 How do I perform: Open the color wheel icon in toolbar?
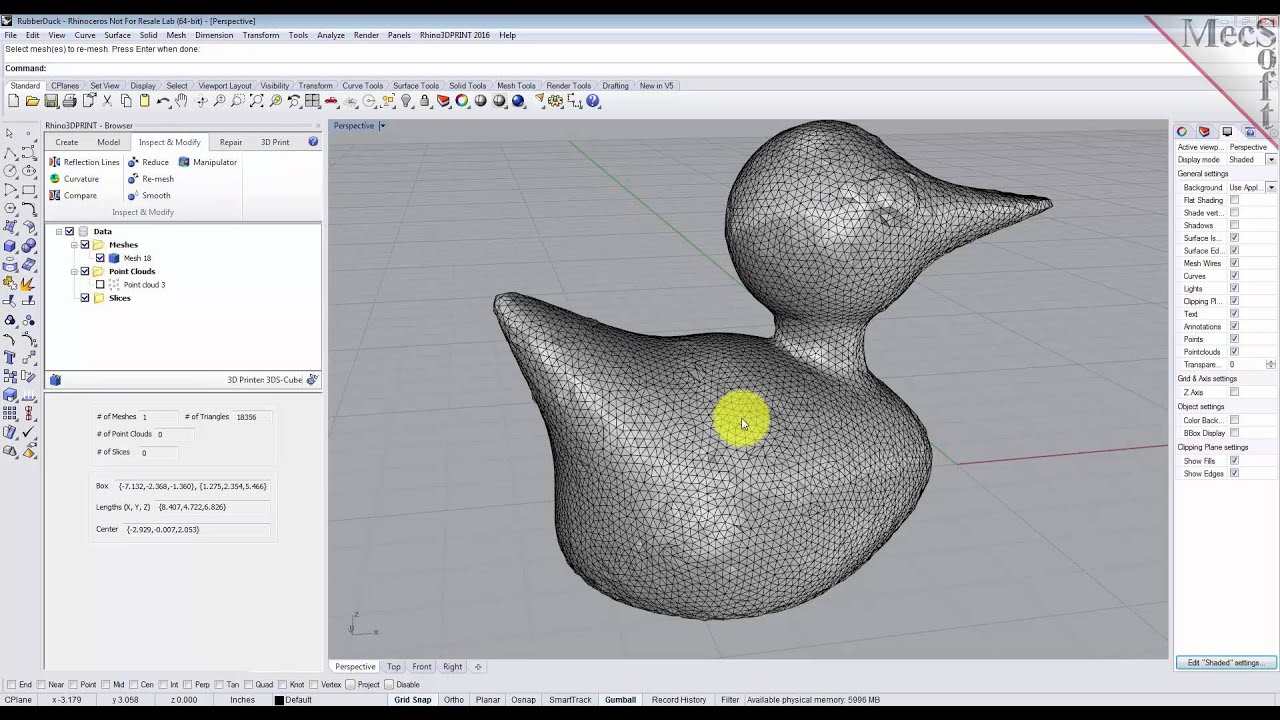(x=462, y=101)
